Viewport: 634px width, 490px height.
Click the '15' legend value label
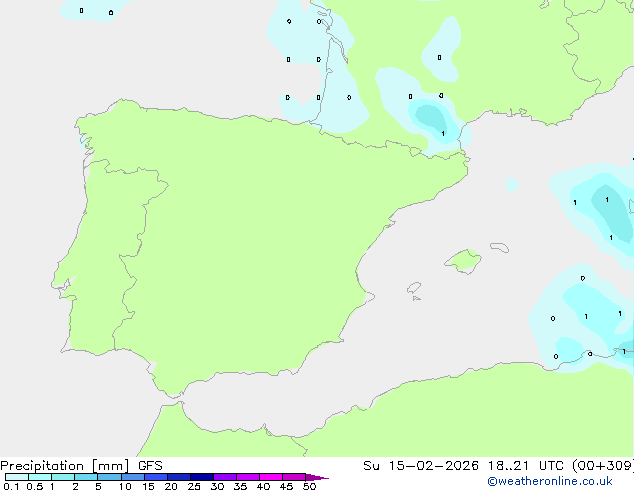click(148, 486)
